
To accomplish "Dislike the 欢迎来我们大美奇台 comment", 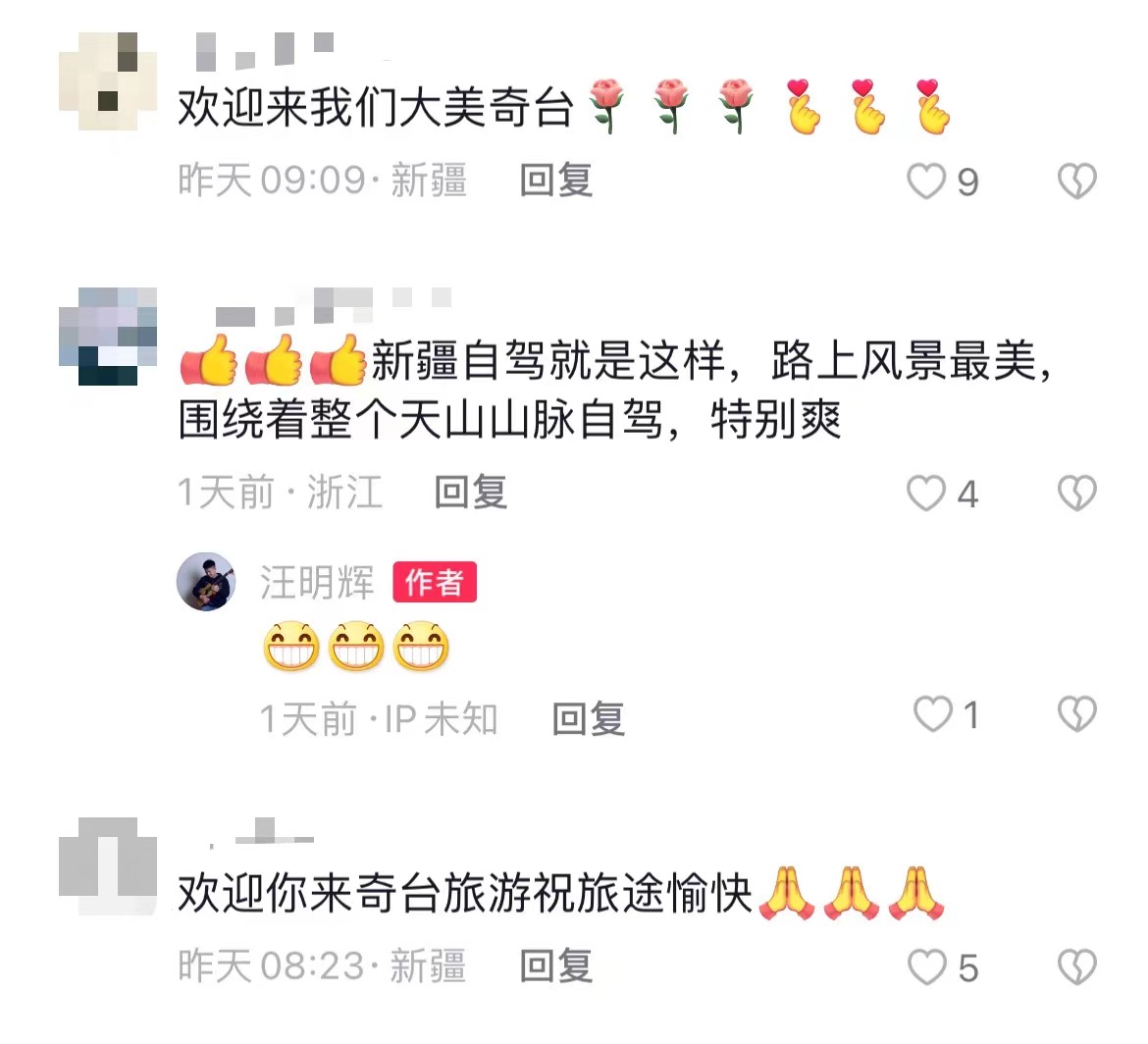I will [x=1077, y=181].
